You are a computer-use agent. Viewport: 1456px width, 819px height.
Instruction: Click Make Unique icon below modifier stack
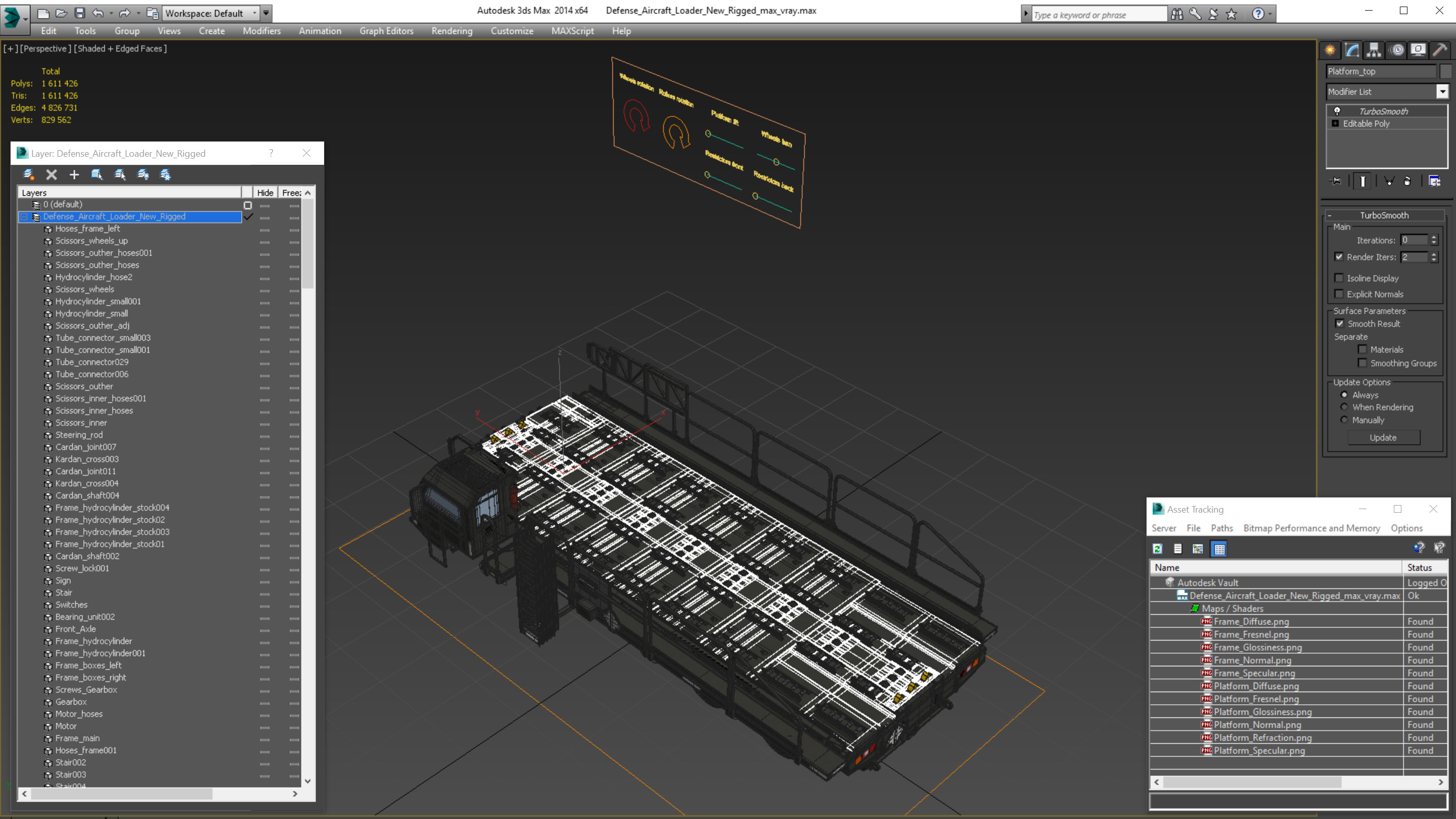(x=1389, y=181)
